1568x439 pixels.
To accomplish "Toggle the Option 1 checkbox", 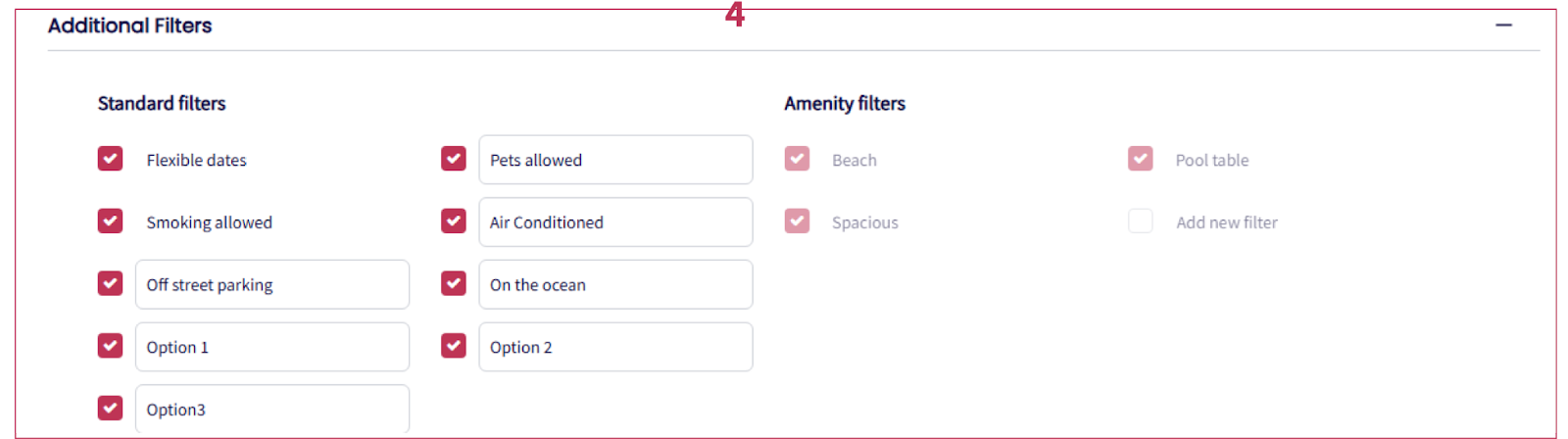I will (x=111, y=346).
